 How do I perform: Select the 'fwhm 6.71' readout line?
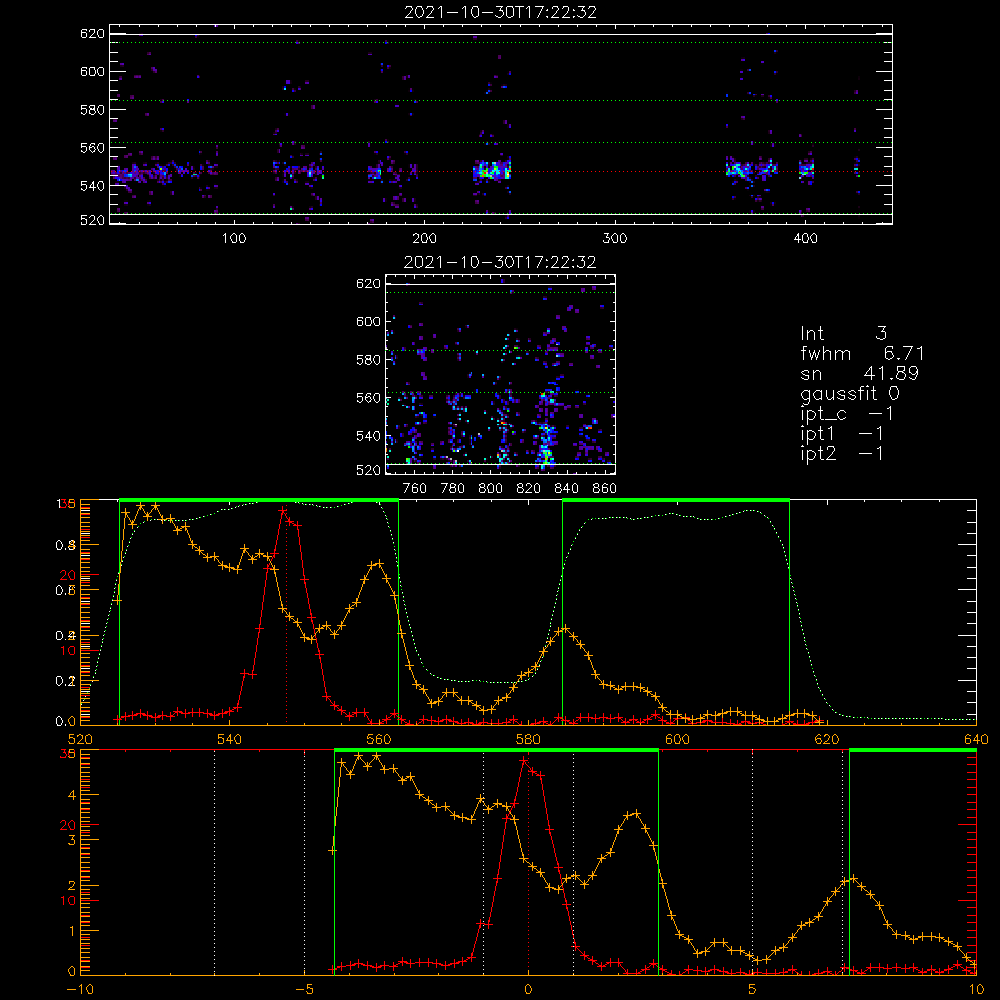point(862,353)
